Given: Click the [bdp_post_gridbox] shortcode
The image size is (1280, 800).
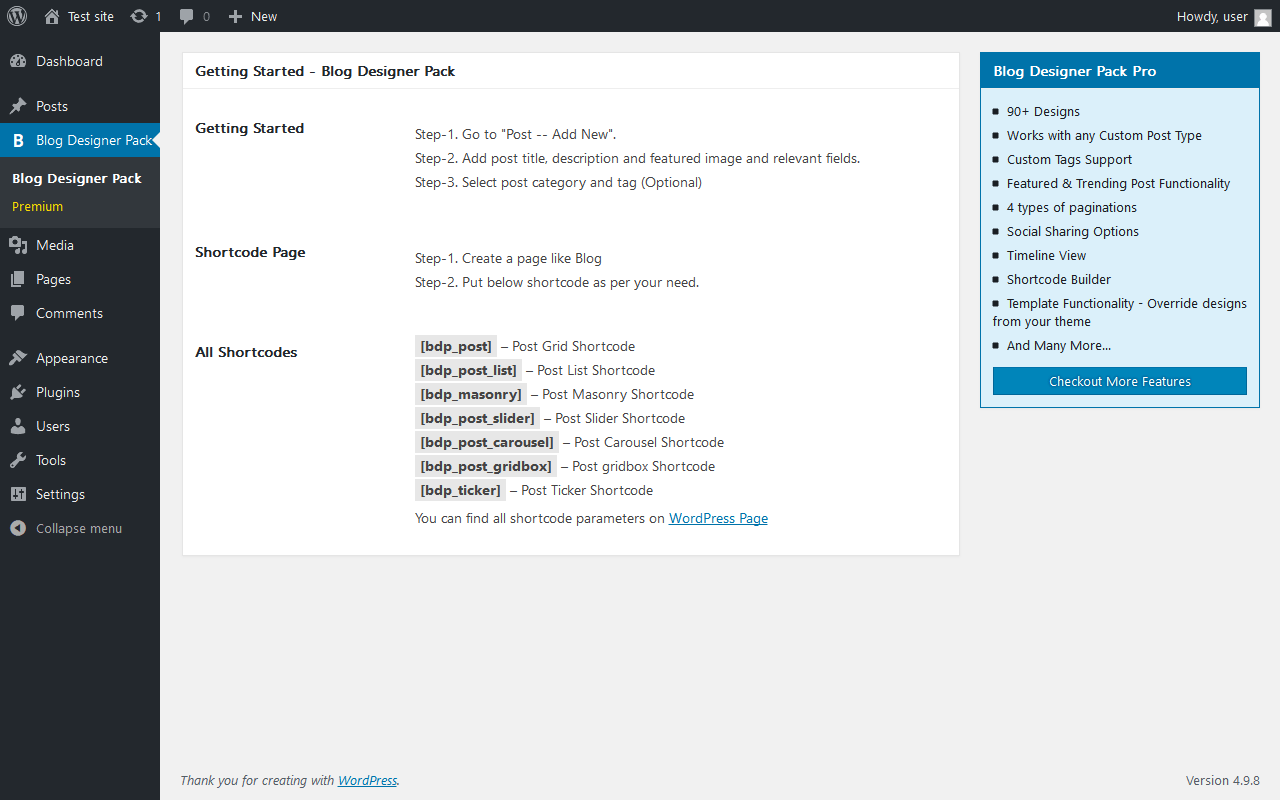Looking at the screenshot, I should [x=486, y=466].
